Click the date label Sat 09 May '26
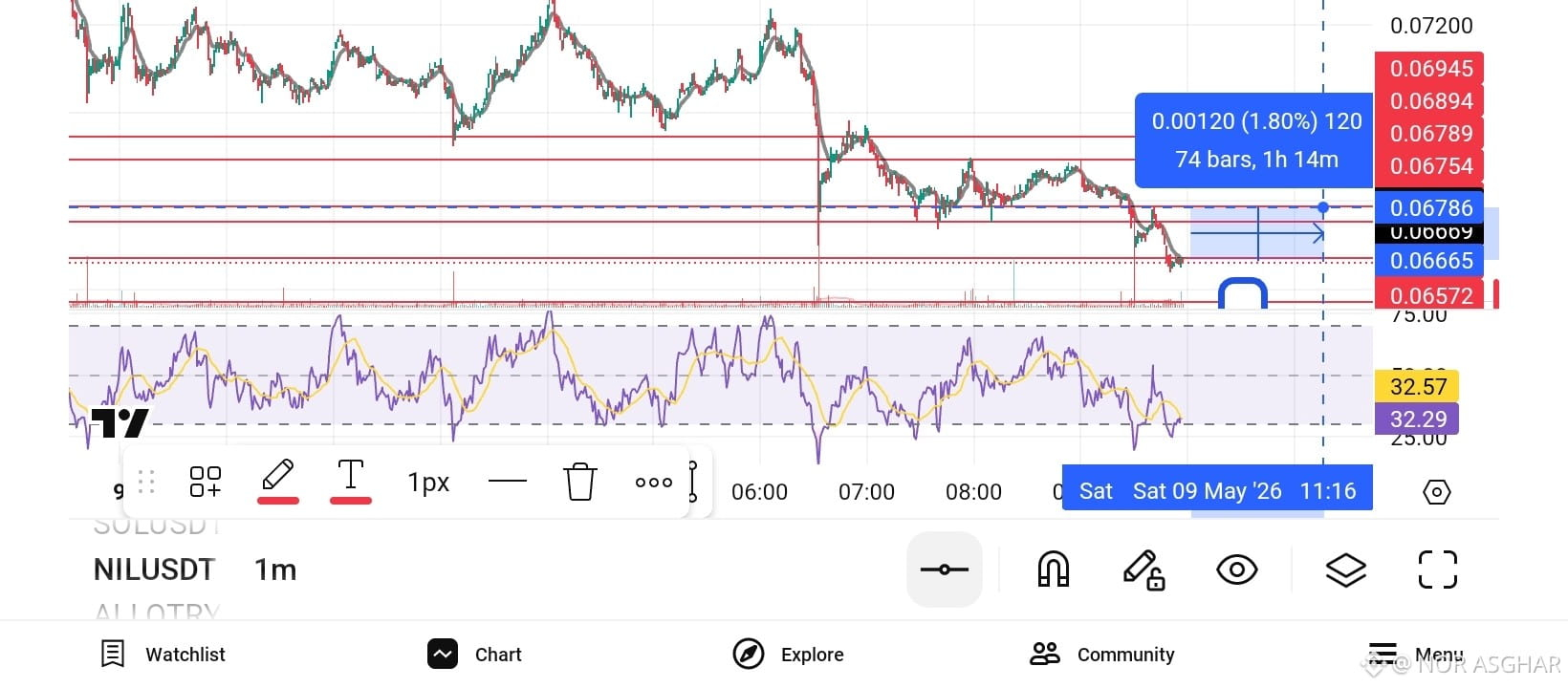 coord(1207,491)
